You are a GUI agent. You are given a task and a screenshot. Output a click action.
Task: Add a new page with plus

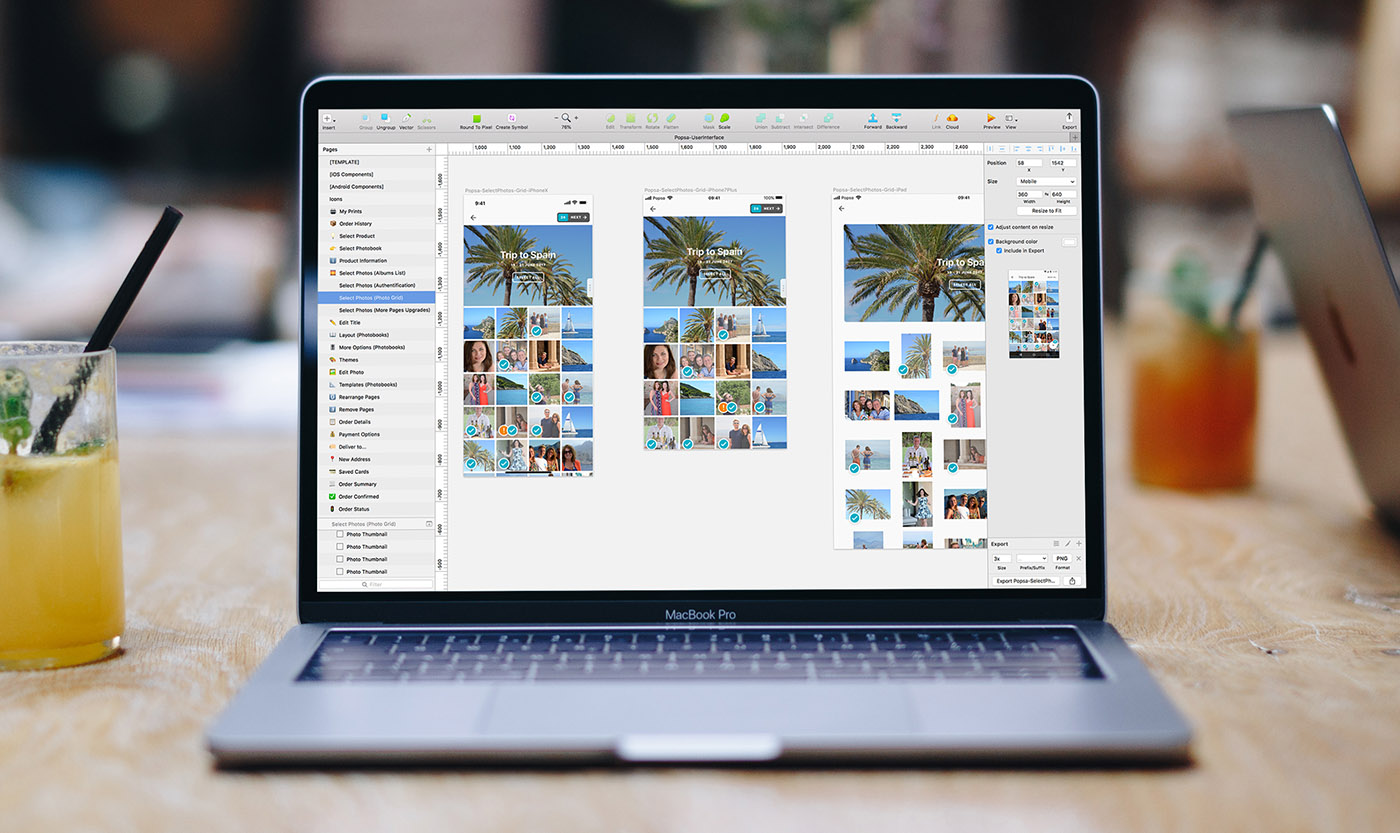point(429,149)
